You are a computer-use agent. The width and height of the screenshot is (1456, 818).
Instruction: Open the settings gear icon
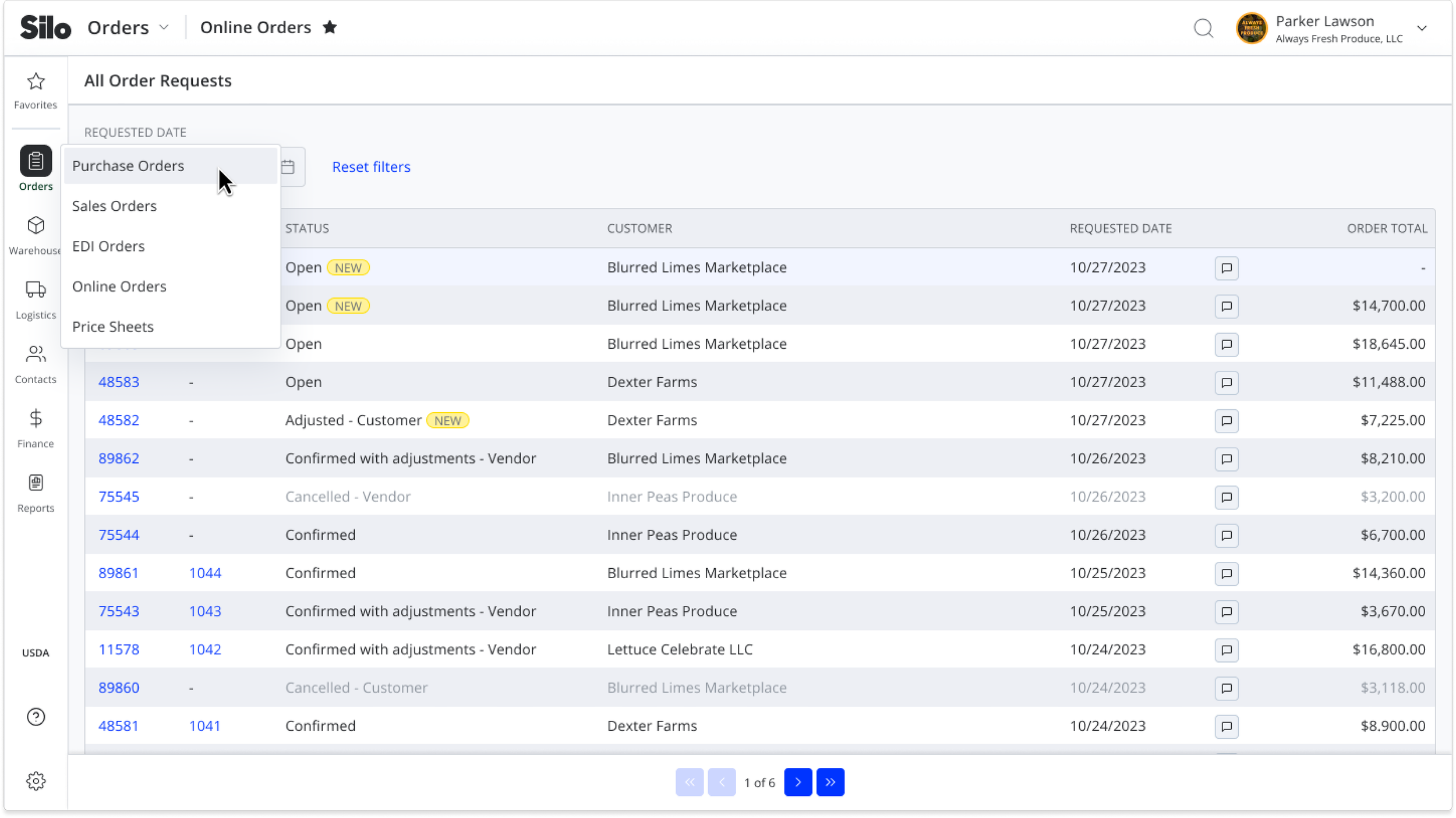coord(36,781)
